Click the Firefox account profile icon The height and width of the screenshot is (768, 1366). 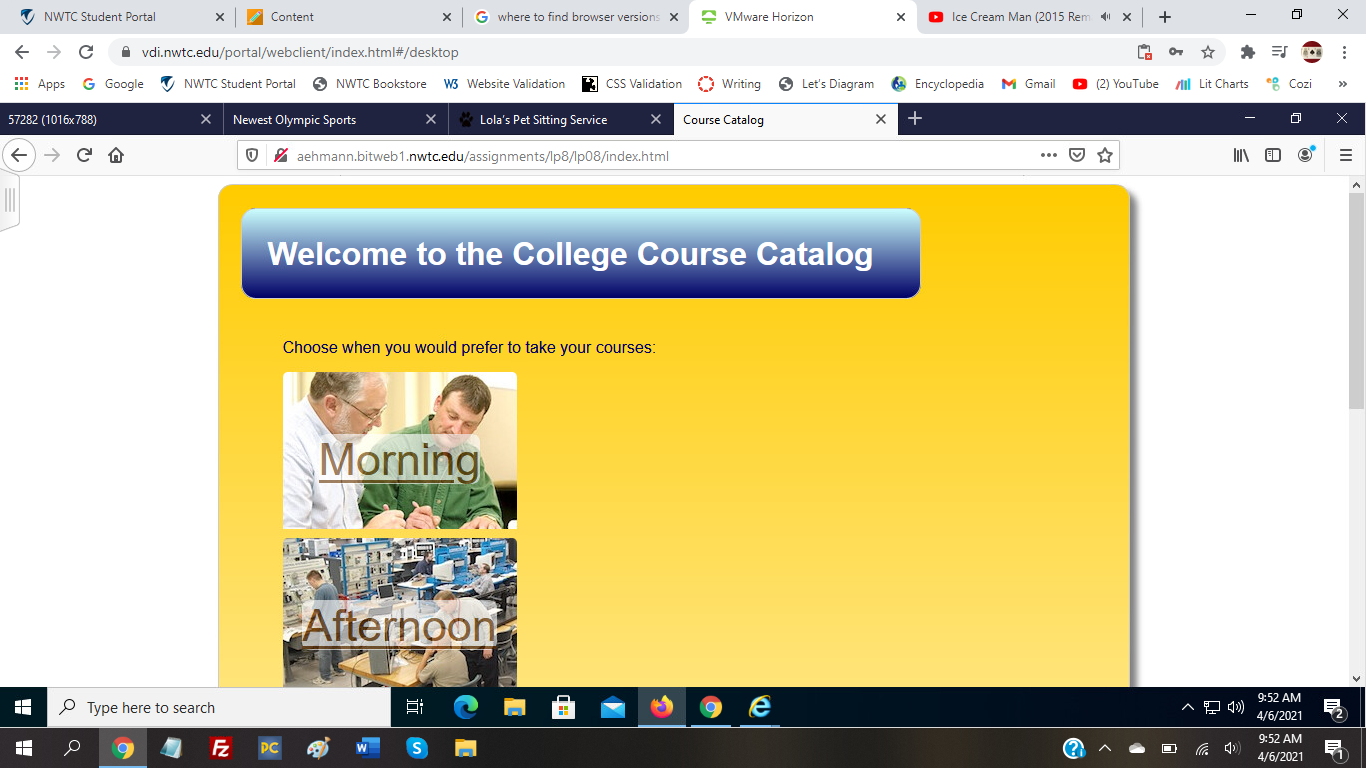point(1304,155)
